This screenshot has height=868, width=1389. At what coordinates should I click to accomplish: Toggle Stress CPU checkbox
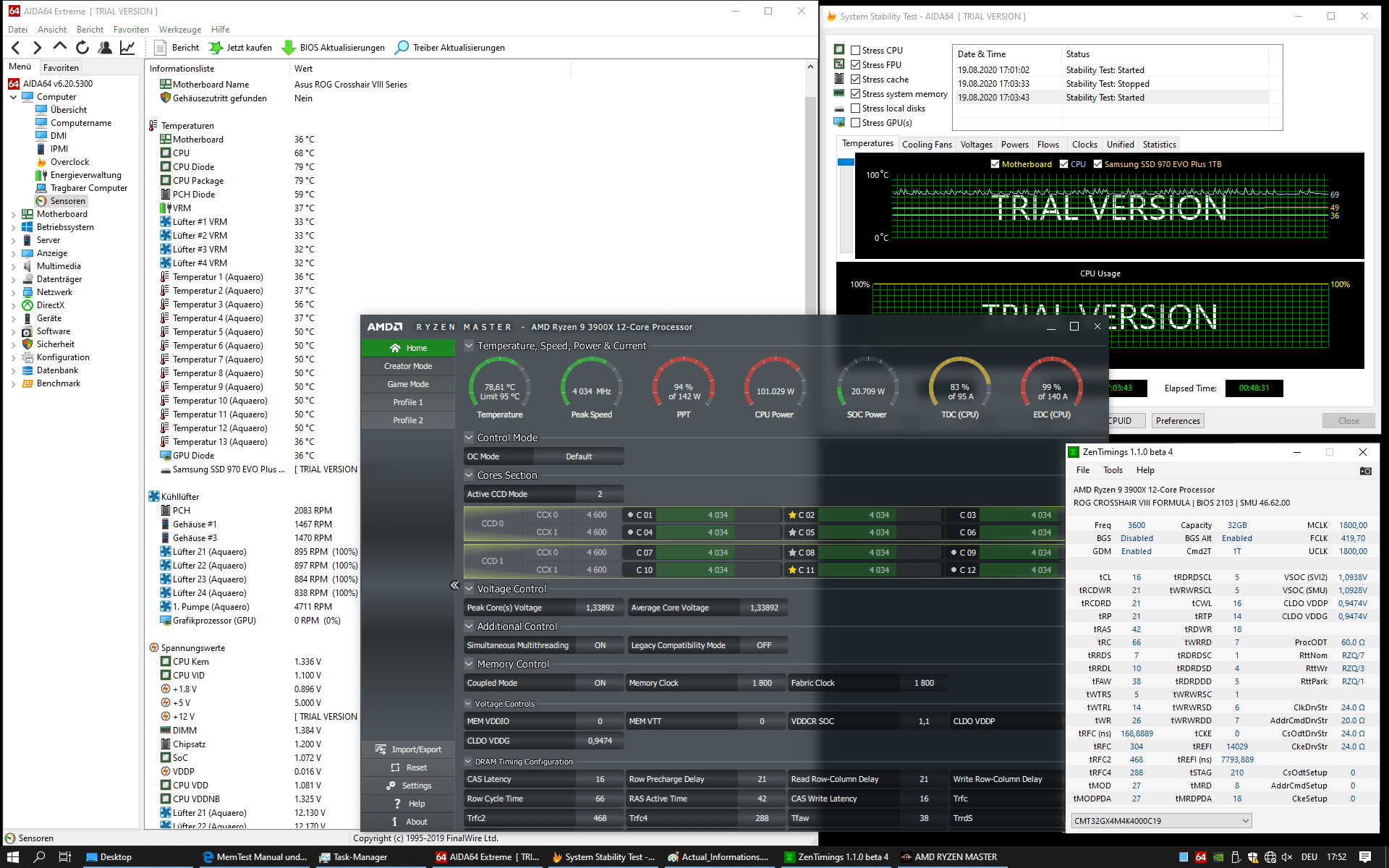point(856,51)
